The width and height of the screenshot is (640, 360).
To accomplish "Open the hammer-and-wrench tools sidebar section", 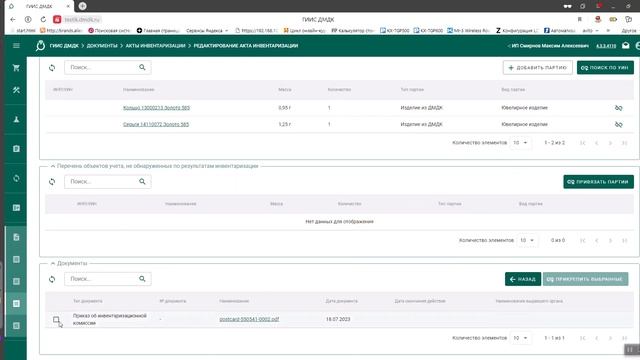I will [x=16, y=90].
